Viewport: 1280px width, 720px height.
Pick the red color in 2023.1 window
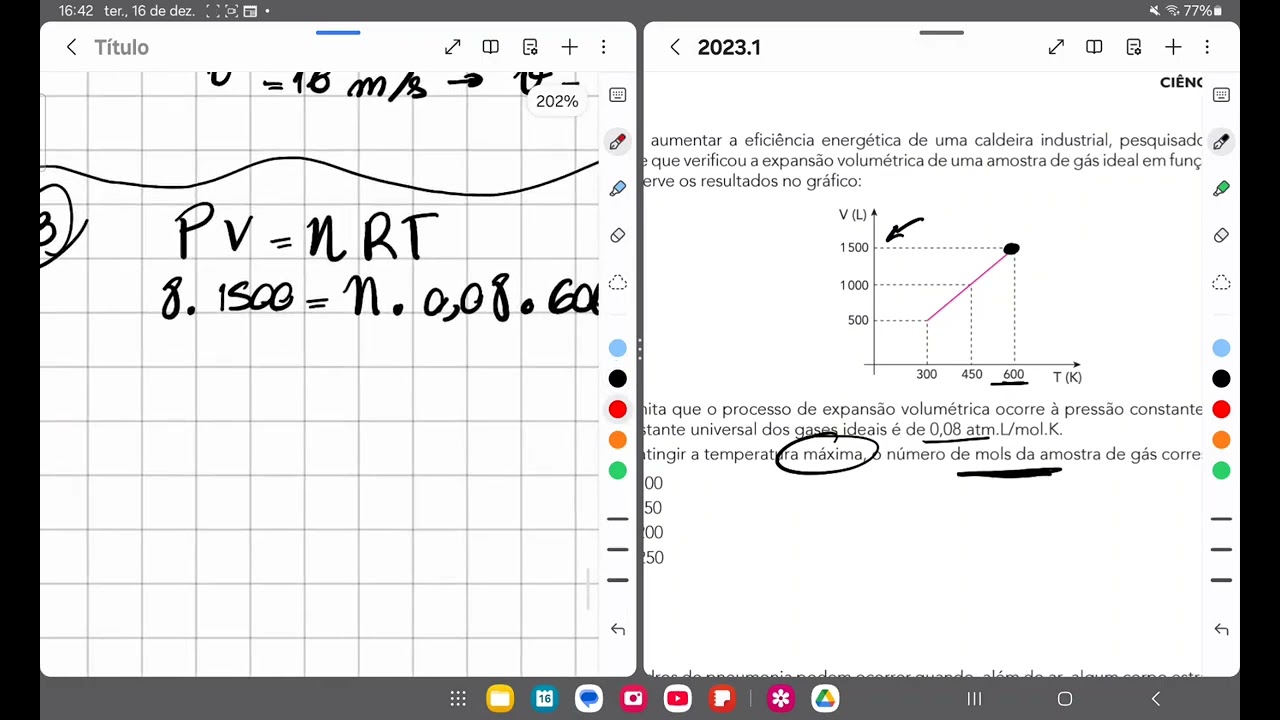[1221, 409]
